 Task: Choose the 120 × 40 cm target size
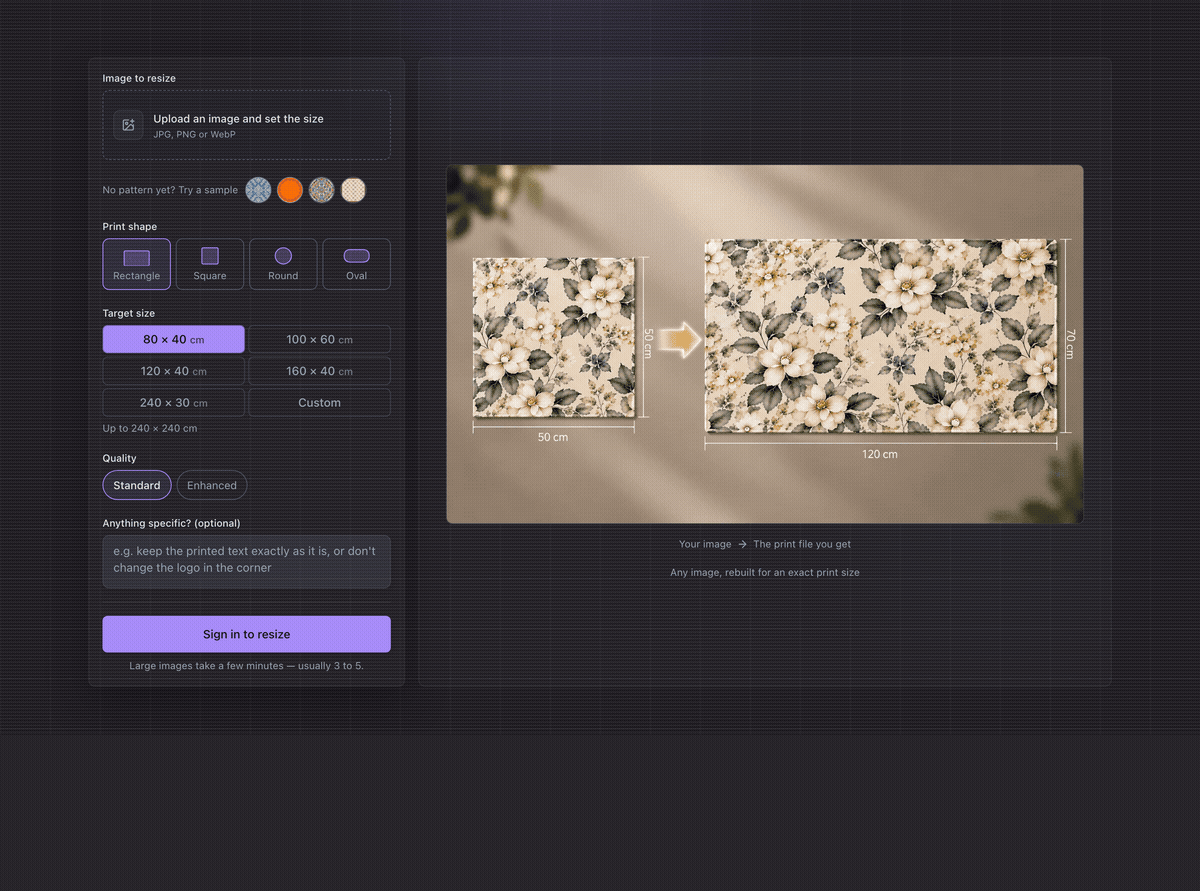point(174,371)
